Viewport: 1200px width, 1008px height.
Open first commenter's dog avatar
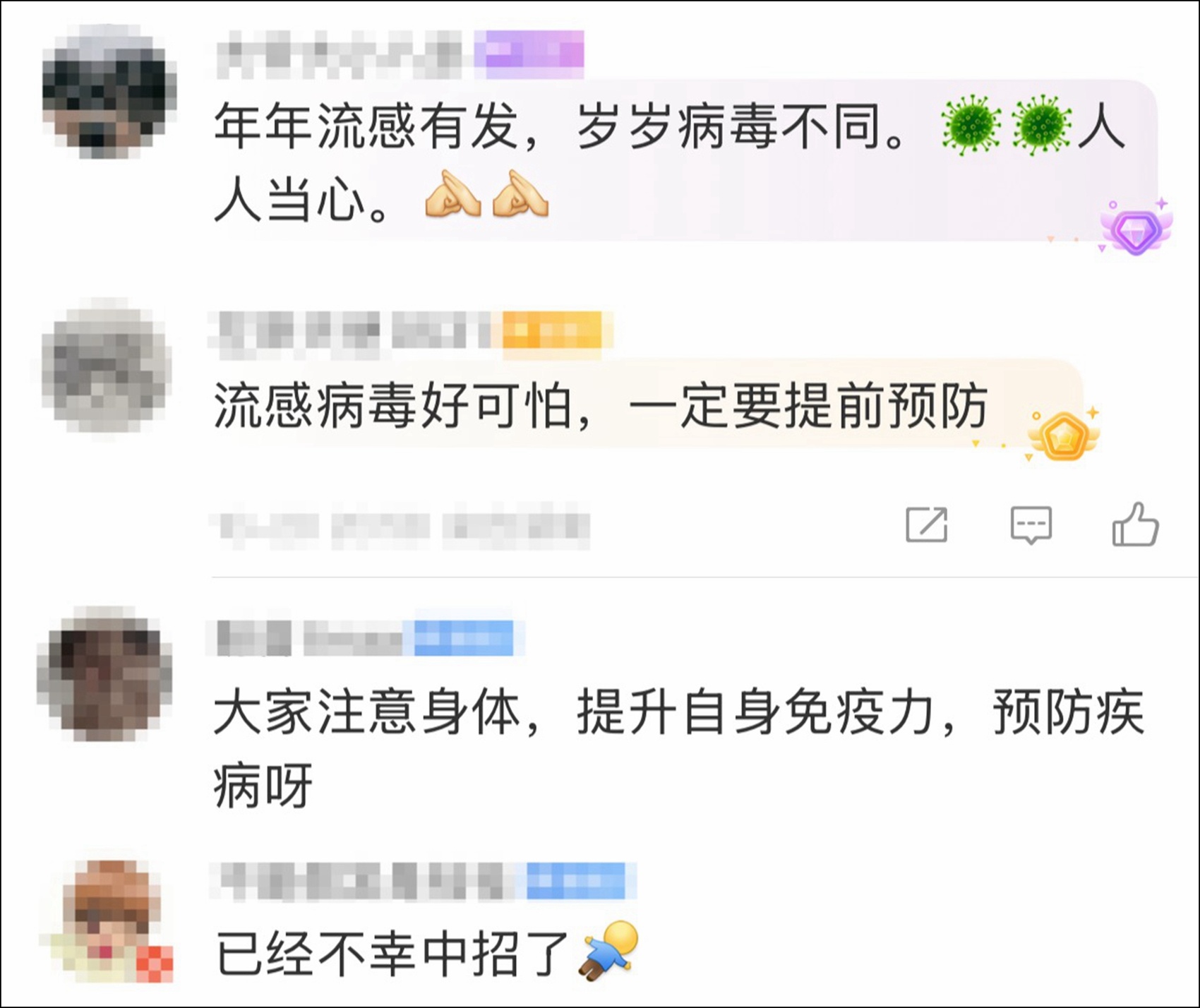[x=109, y=91]
